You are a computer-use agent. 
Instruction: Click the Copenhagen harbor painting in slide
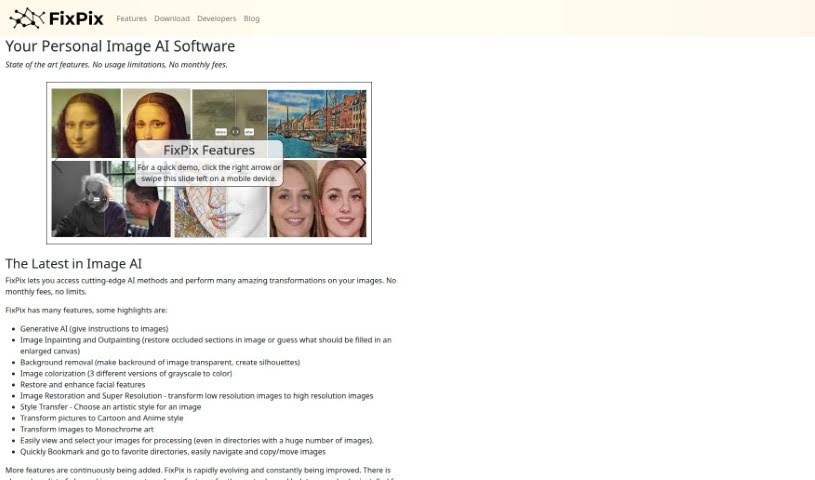coord(317,124)
